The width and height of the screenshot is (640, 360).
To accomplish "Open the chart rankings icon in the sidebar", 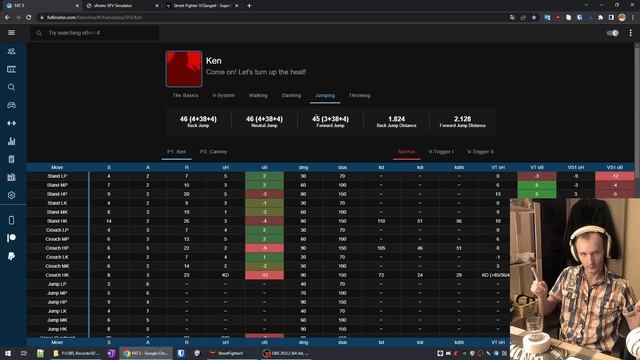I will click(x=11, y=177).
